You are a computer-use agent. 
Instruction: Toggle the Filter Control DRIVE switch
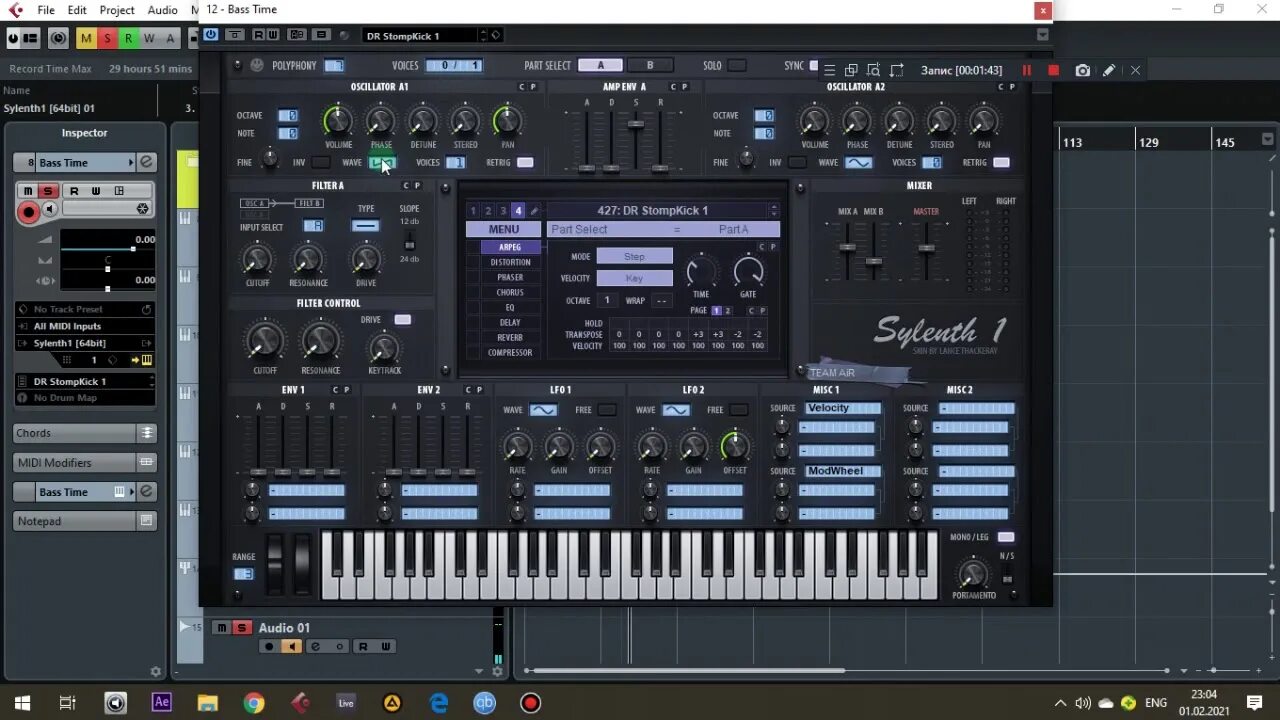[403, 320]
